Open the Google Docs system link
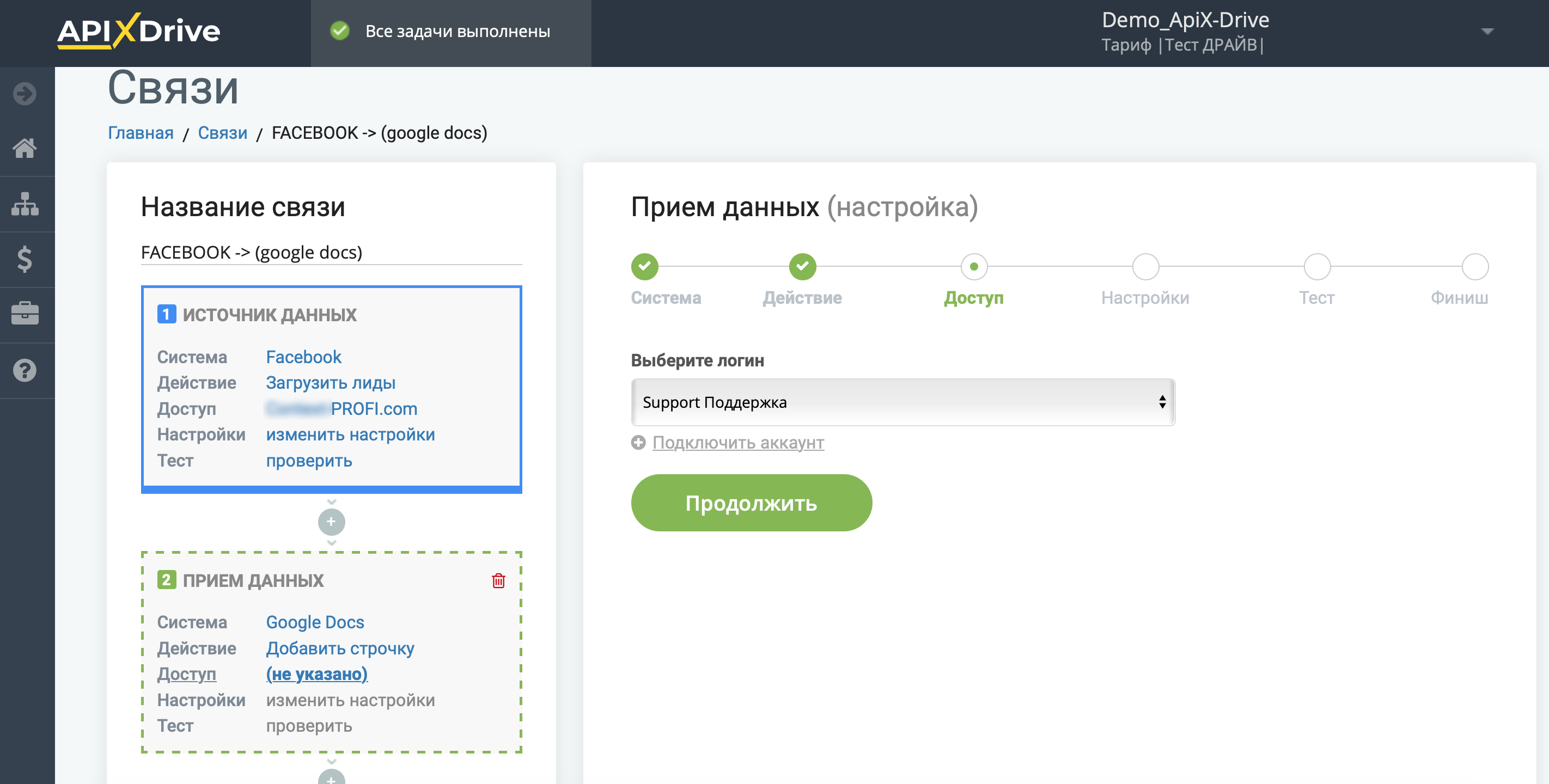1549x784 pixels. pyautogui.click(x=315, y=622)
